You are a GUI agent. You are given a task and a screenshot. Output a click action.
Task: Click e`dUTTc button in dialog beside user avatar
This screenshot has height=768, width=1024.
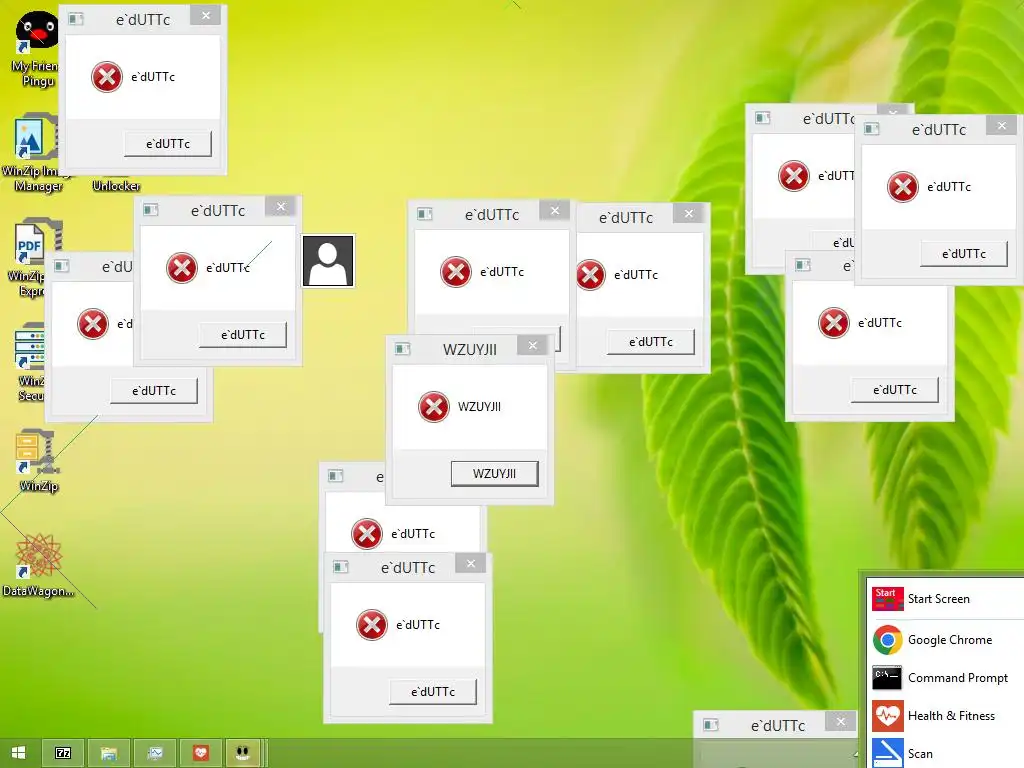pyautogui.click(x=243, y=335)
